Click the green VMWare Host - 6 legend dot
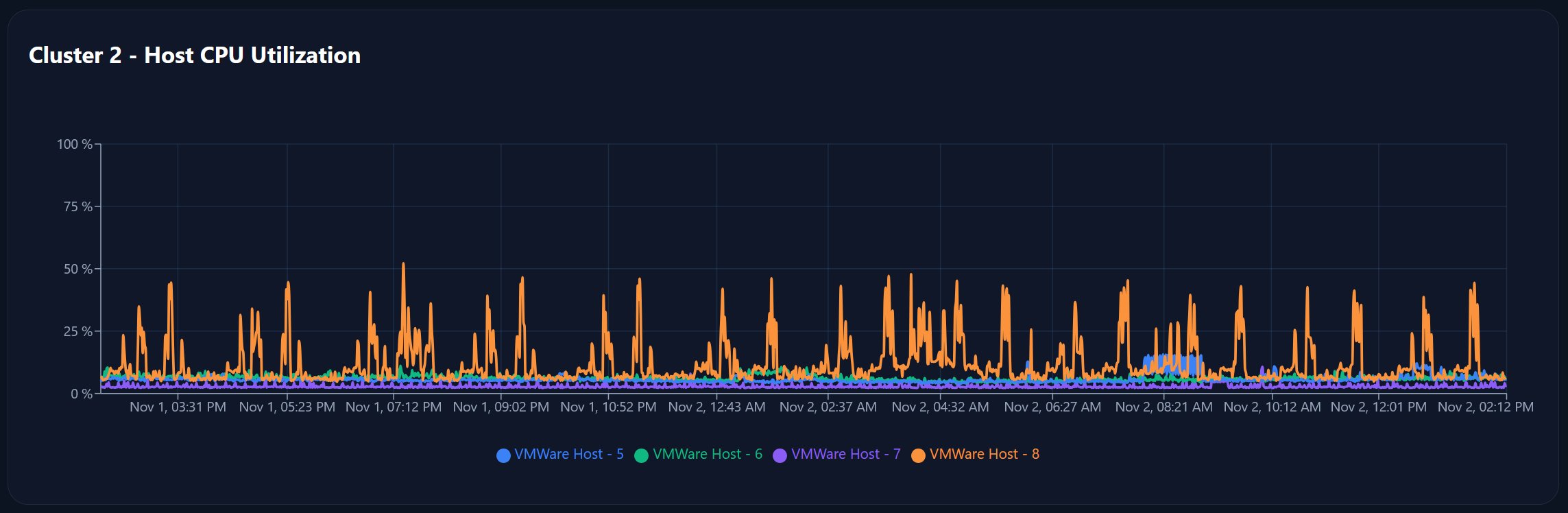The height and width of the screenshot is (513, 1568). (x=641, y=455)
